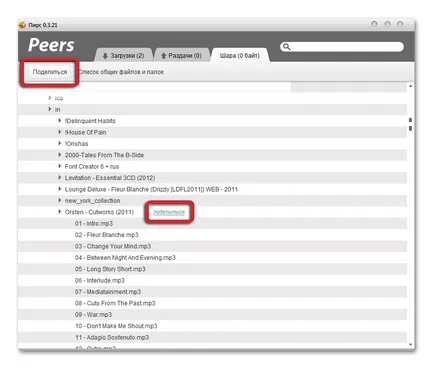Click the Peers logo
434x371 pixels.
[51, 45]
